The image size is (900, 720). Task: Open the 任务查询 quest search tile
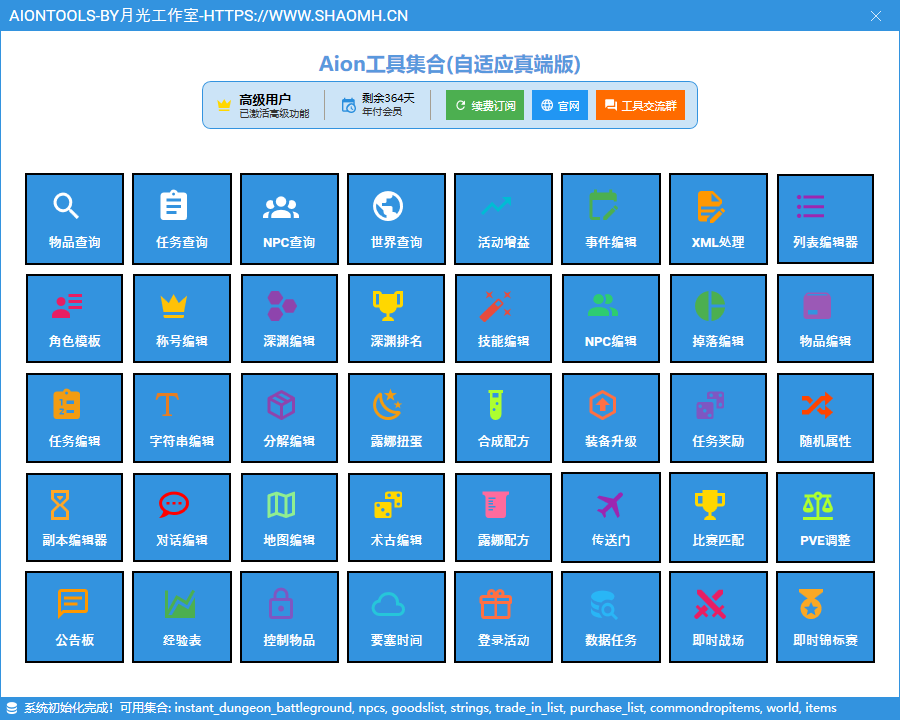182,219
